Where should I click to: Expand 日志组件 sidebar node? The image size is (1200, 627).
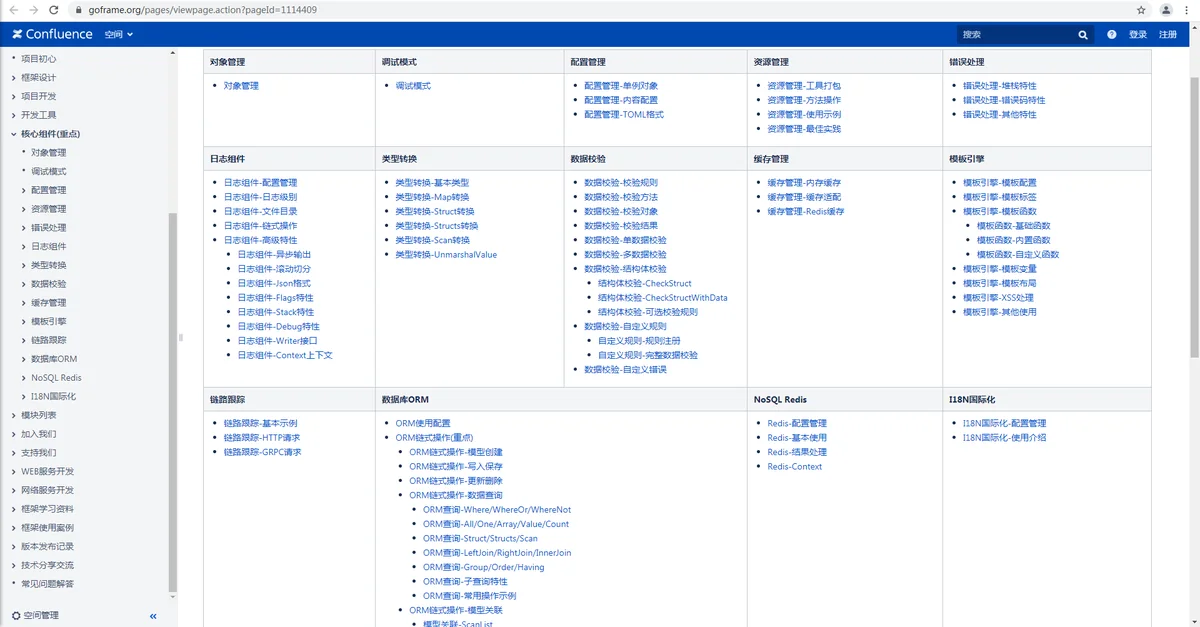(24, 246)
